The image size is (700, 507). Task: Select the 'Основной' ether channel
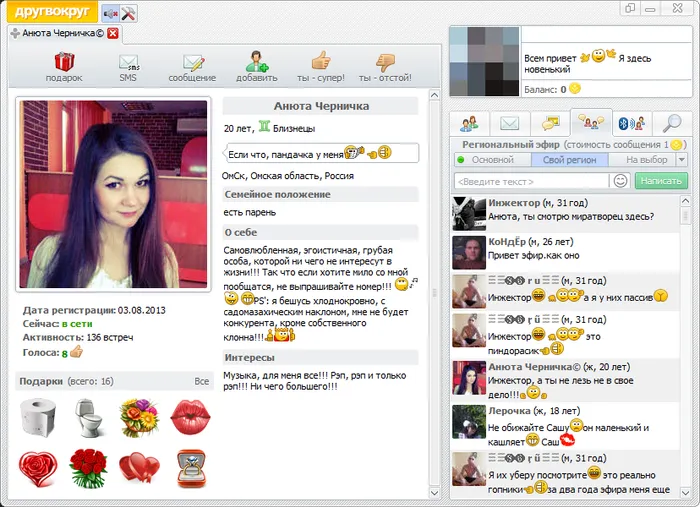pyautogui.click(x=493, y=160)
